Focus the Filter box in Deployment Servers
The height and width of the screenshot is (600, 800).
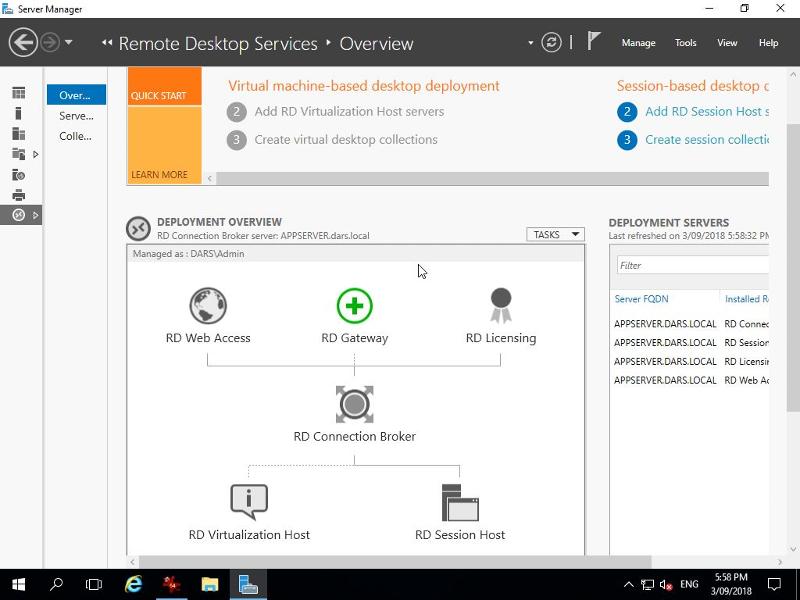click(x=693, y=265)
